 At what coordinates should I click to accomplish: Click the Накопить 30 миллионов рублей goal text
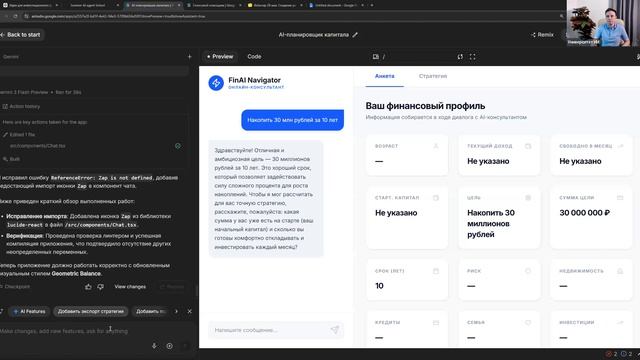491,224
